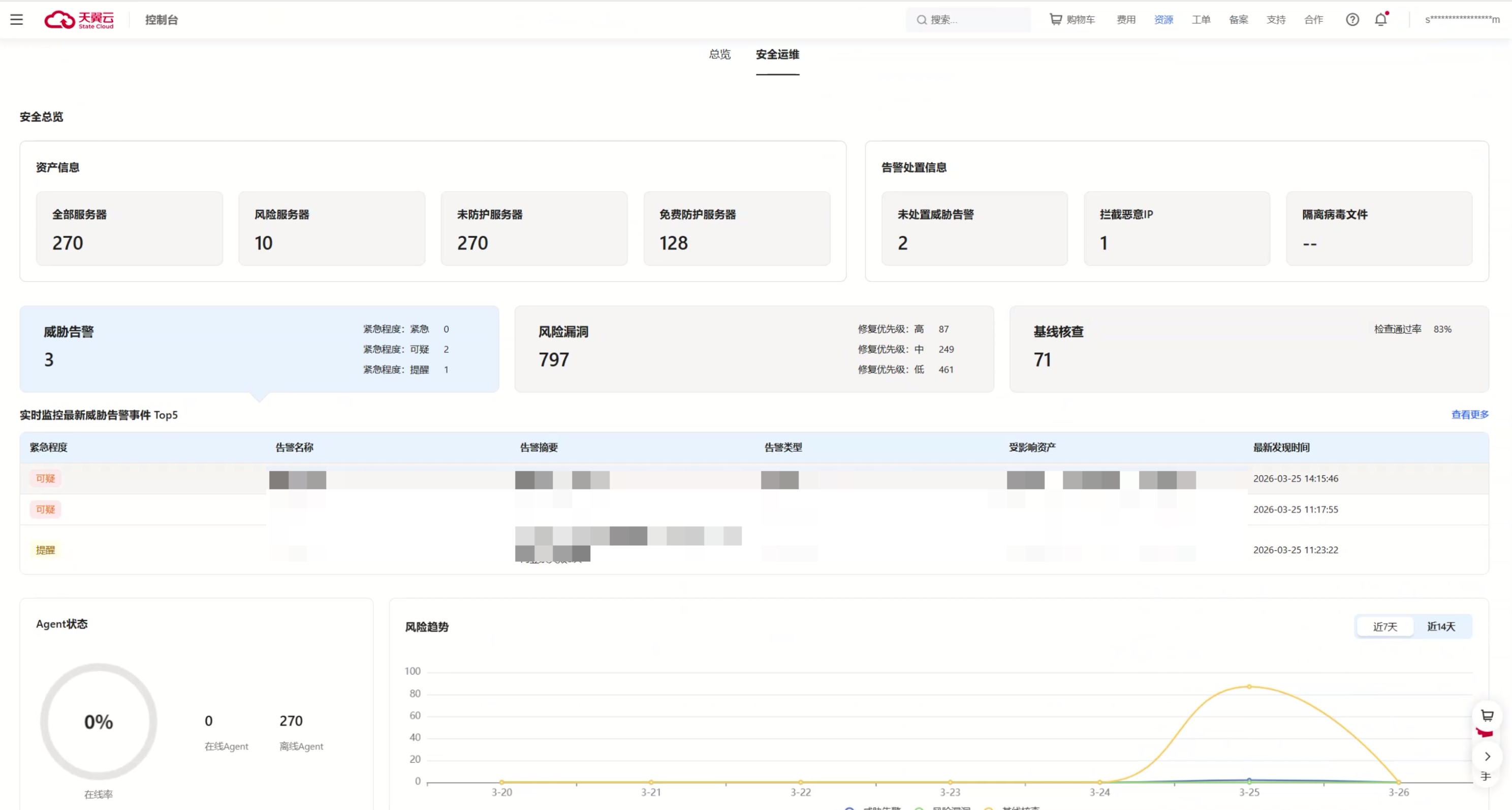Click the search magnifier icon
1512x810 pixels.
point(922,20)
